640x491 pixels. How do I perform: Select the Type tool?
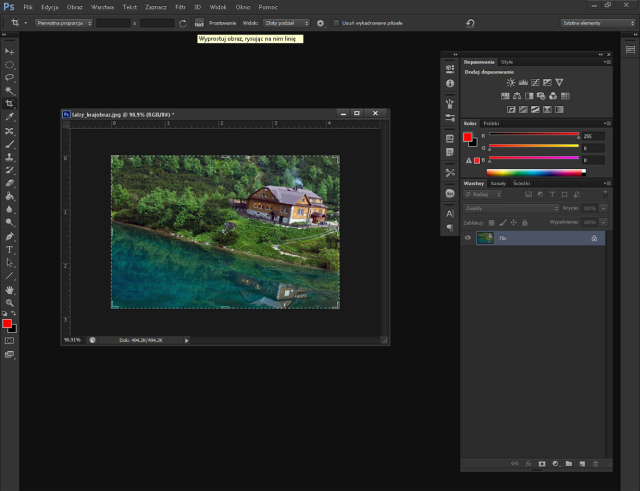click(x=9, y=249)
